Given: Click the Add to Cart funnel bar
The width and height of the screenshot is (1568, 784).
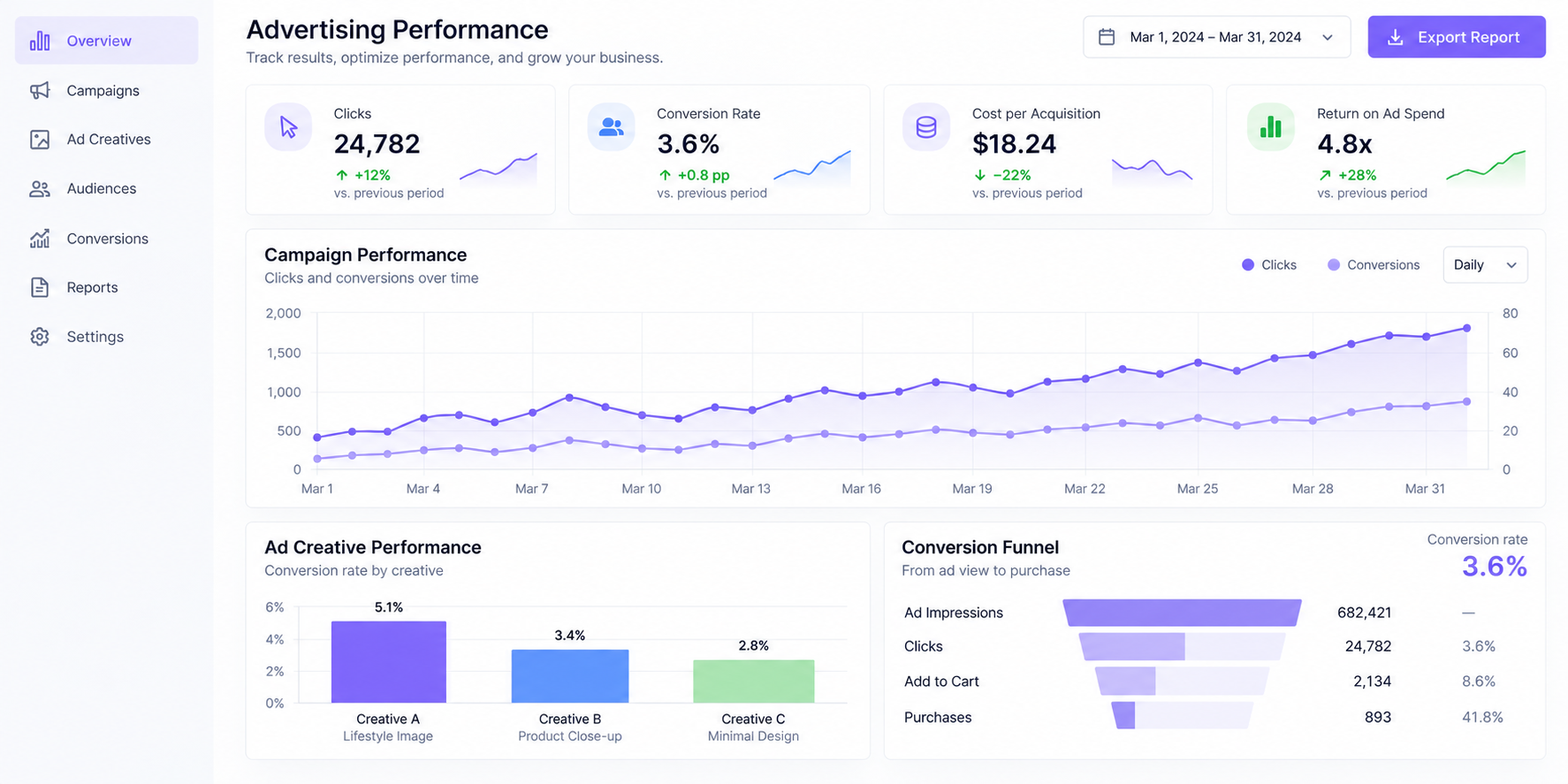Looking at the screenshot, I should pyautogui.click(x=1182, y=681).
